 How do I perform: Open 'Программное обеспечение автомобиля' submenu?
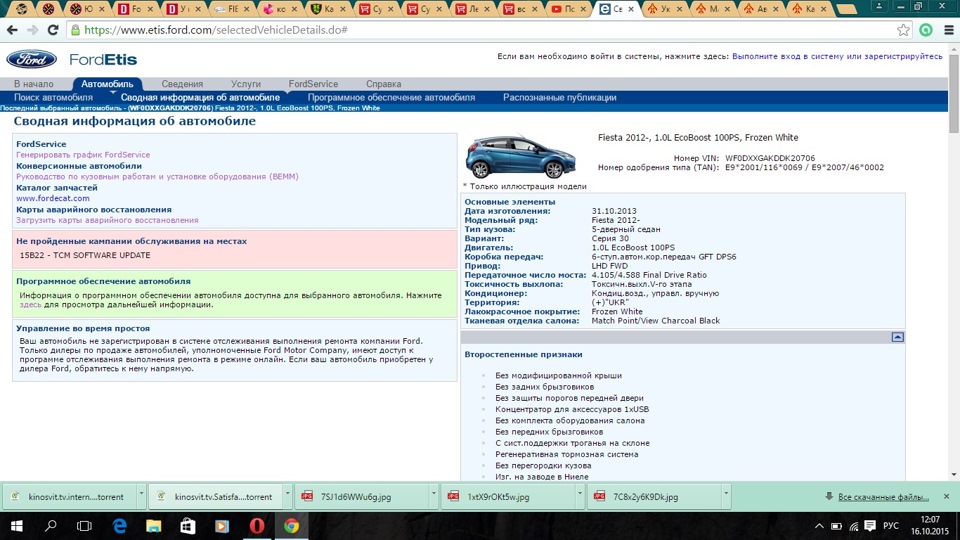coord(391,97)
